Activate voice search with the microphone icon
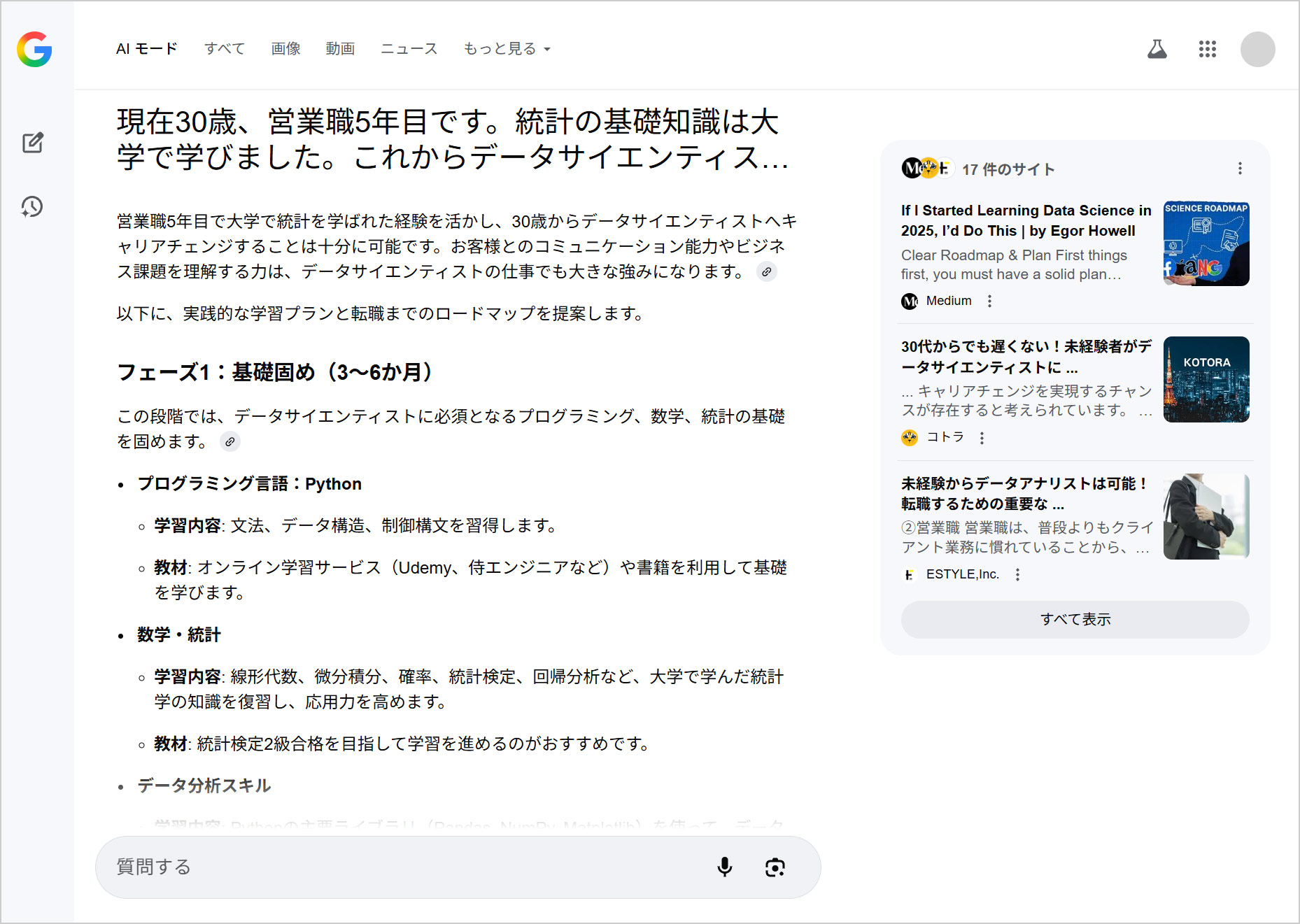 tap(725, 867)
